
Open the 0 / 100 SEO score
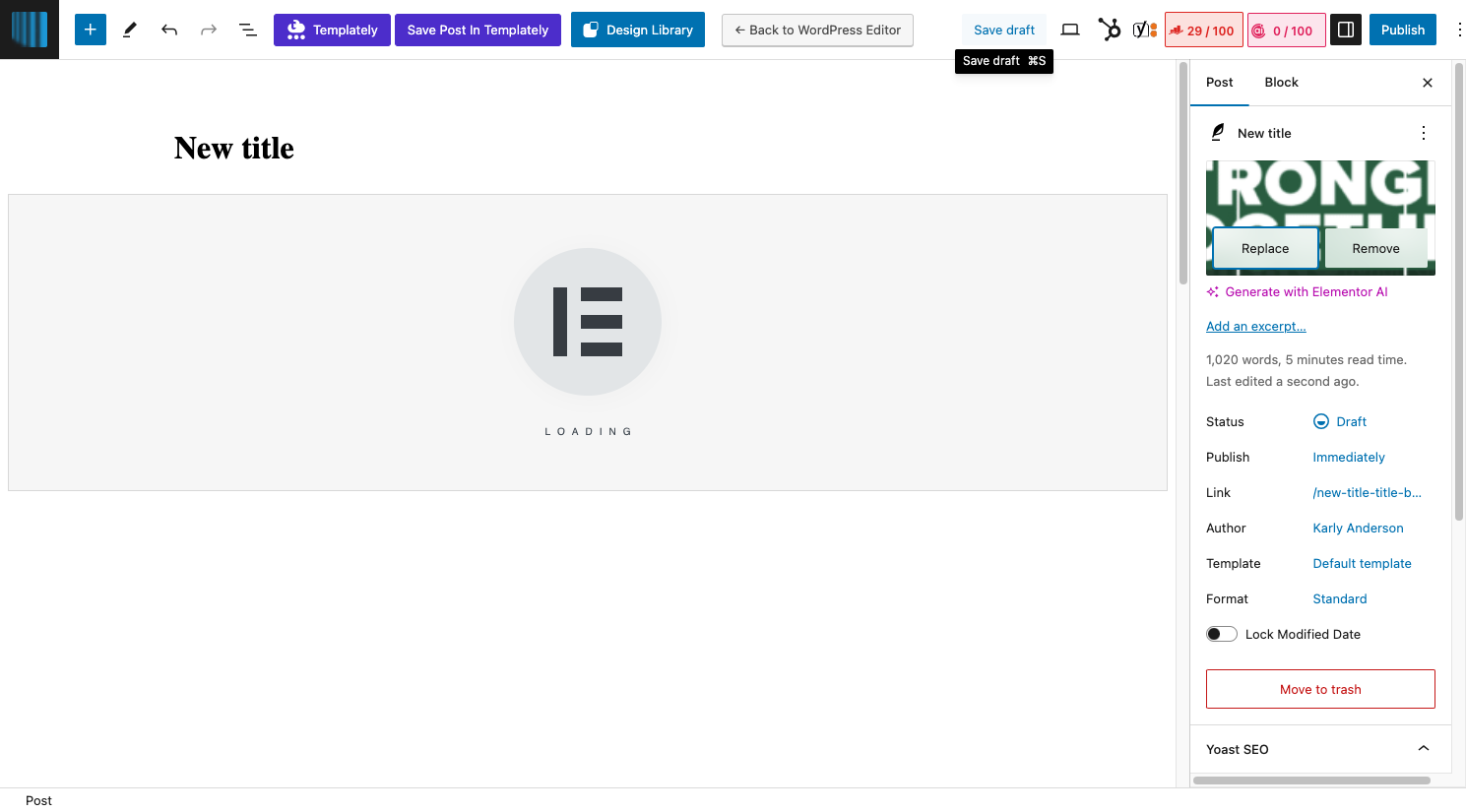point(1287,30)
